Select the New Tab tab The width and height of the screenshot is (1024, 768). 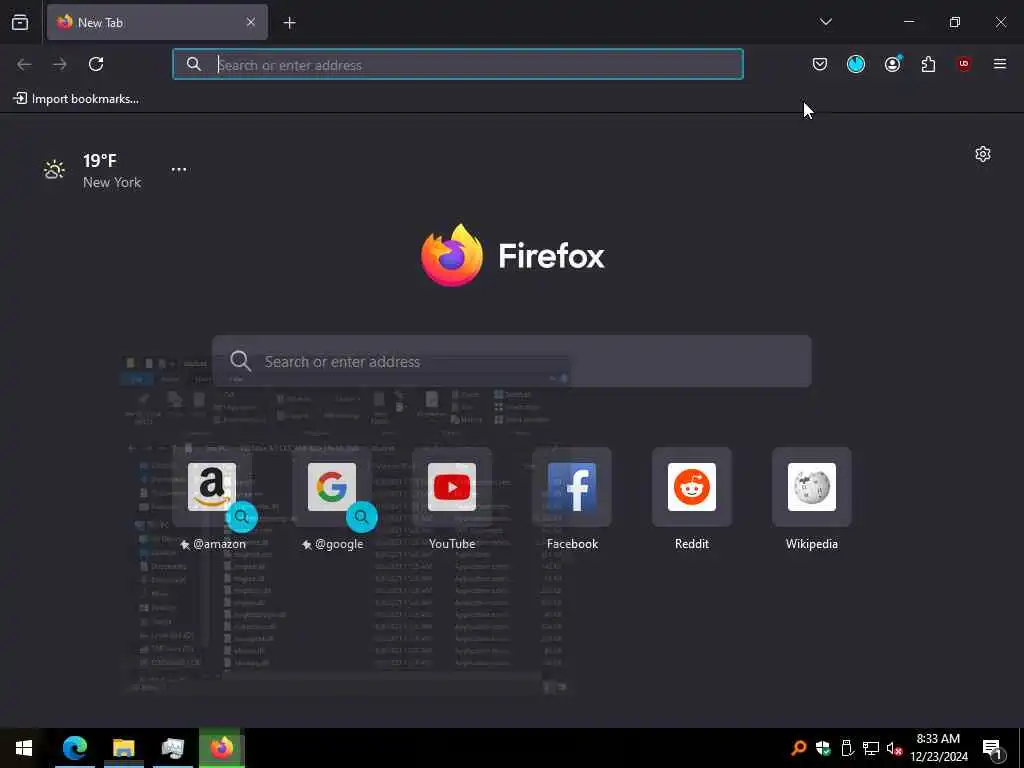coord(157,22)
